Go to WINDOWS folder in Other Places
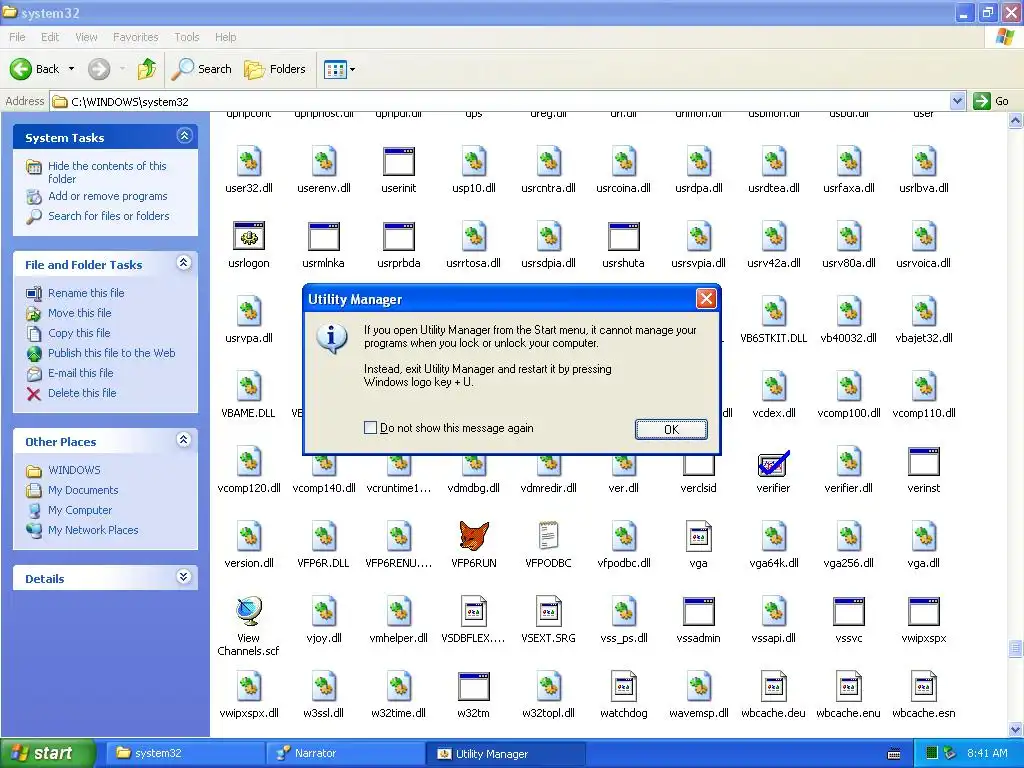Viewport: 1024px width, 768px height. [x=74, y=470]
